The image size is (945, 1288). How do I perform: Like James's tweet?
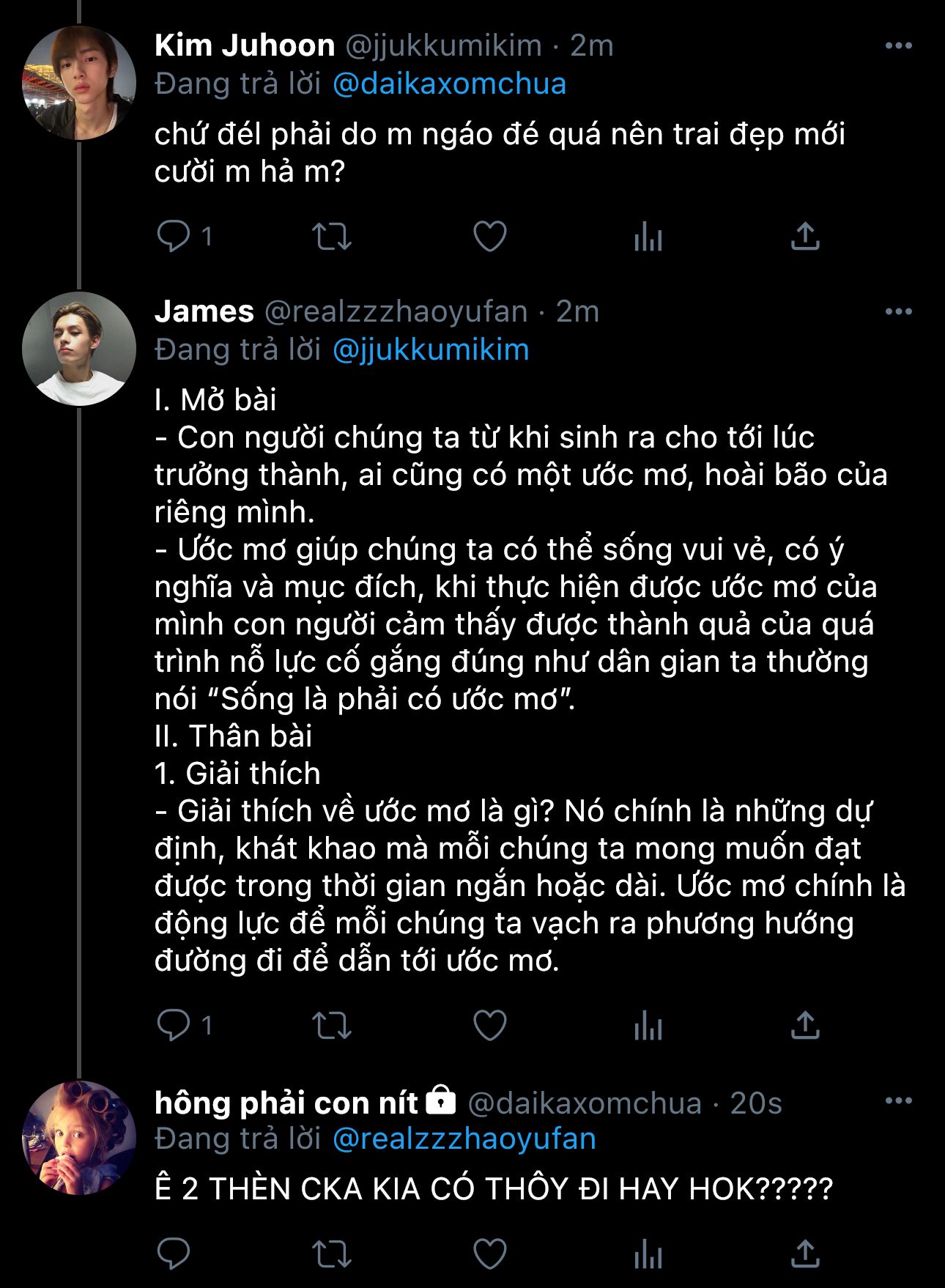pyautogui.click(x=490, y=1025)
